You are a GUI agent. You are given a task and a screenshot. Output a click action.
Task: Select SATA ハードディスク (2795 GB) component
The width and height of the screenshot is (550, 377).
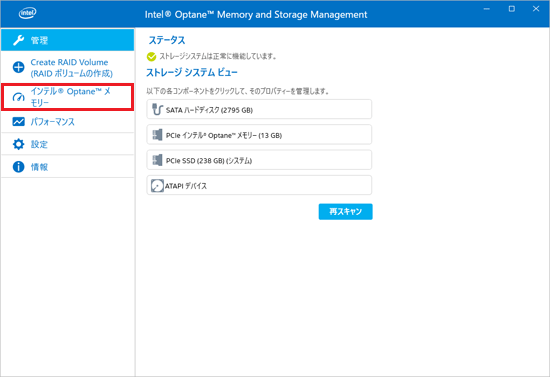[x=259, y=109]
